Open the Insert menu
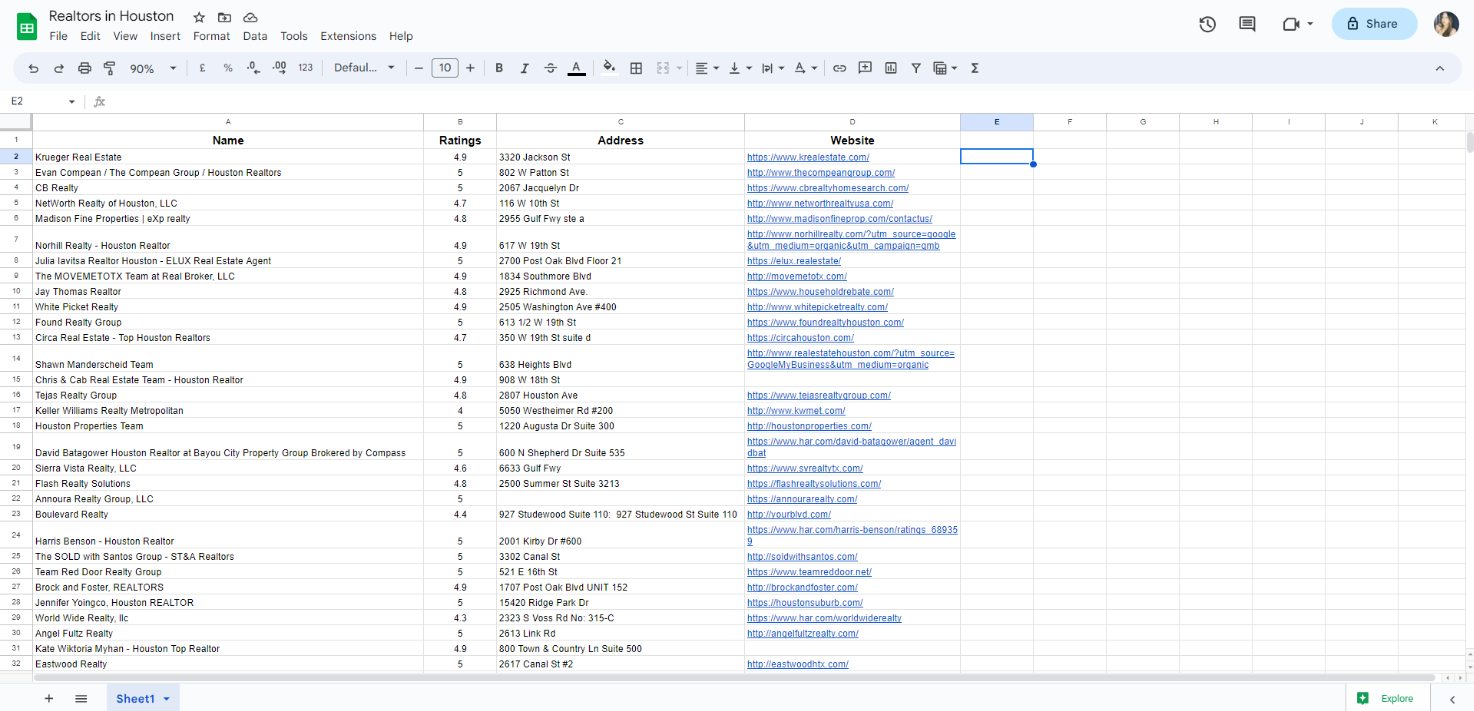The height and width of the screenshot is (711, 1474). click(165, 36)
